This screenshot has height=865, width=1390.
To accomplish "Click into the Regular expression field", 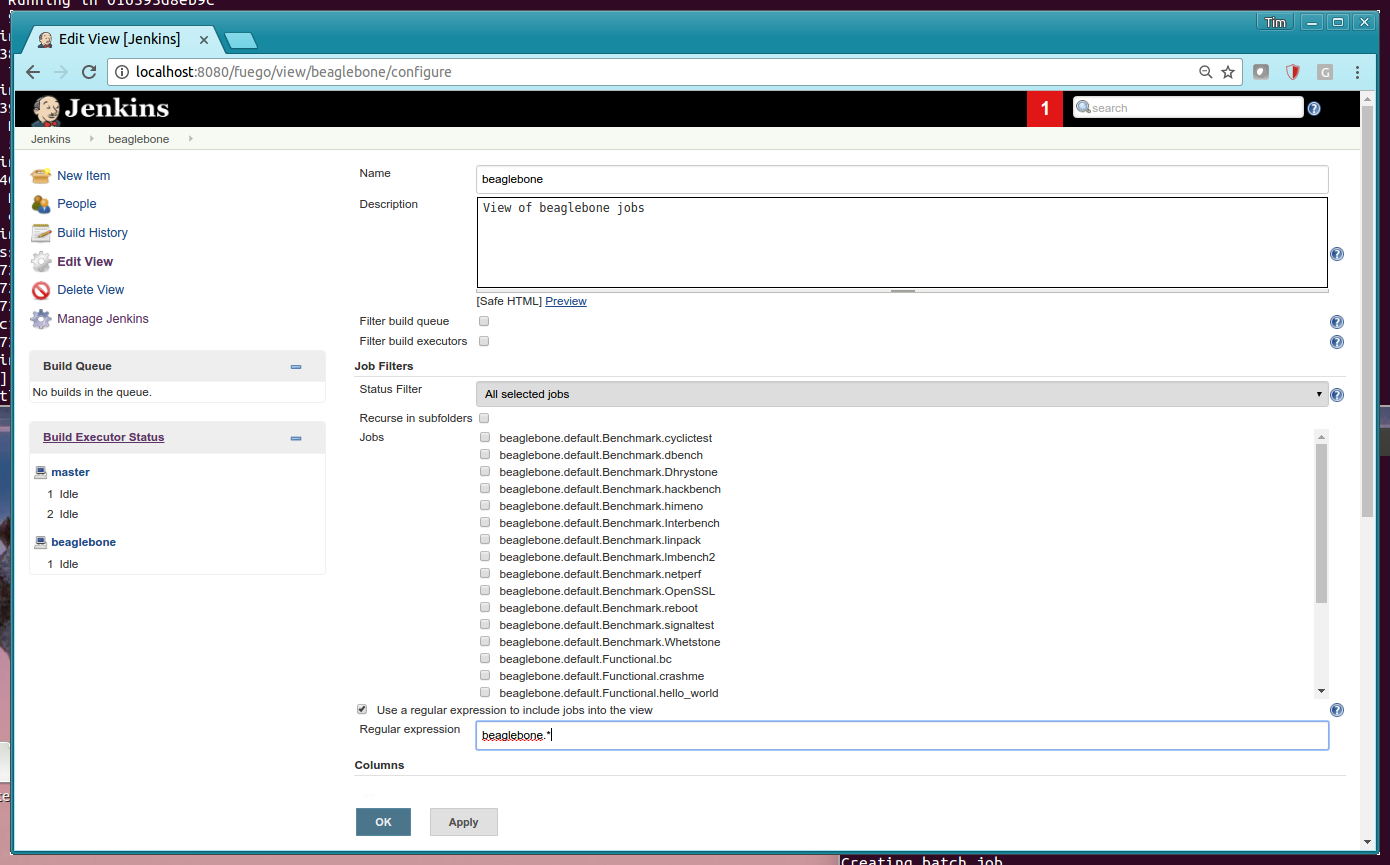I will click(x=902, y=735).
